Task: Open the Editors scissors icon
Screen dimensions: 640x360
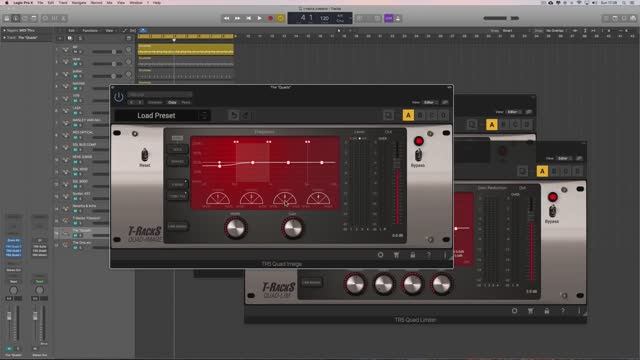Action: [x=63, y=18]
